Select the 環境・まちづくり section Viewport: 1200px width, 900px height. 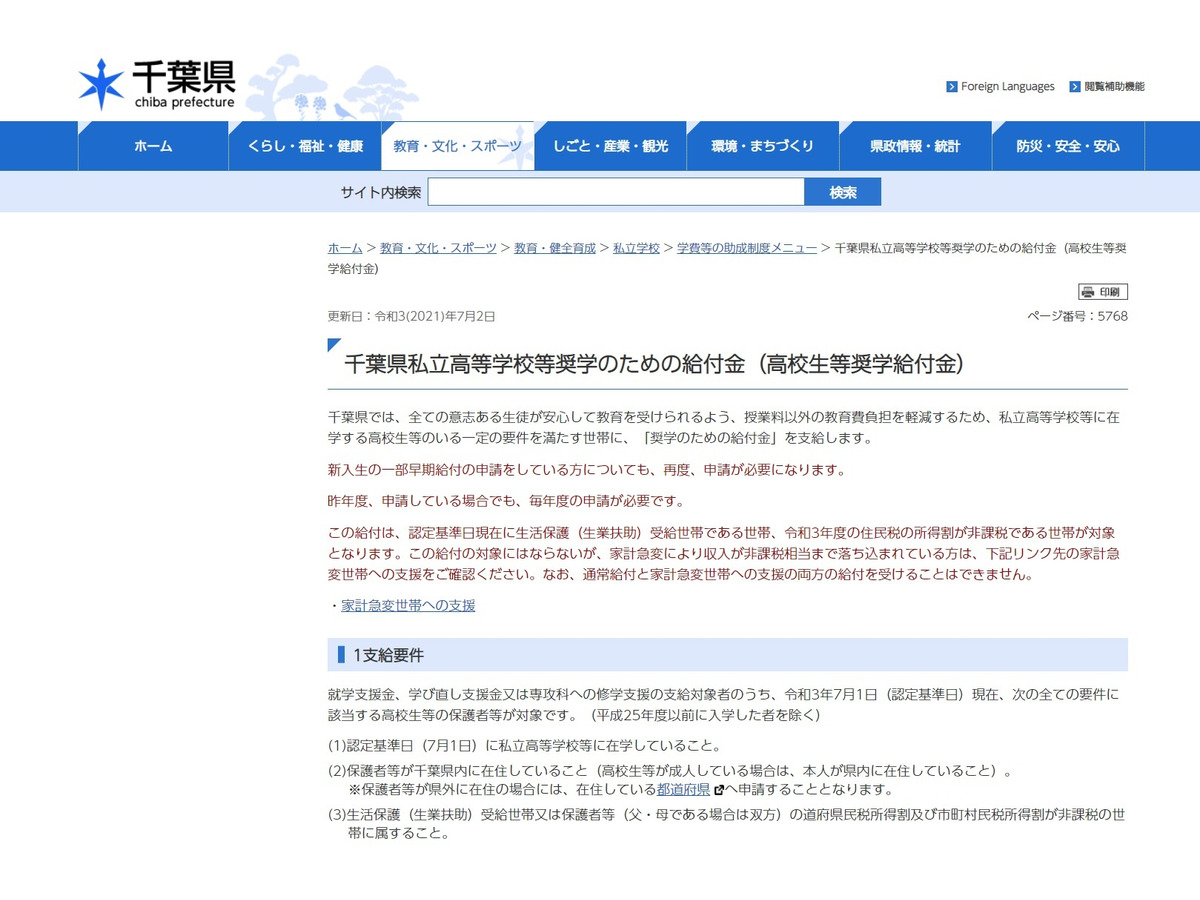pos(763,145)
